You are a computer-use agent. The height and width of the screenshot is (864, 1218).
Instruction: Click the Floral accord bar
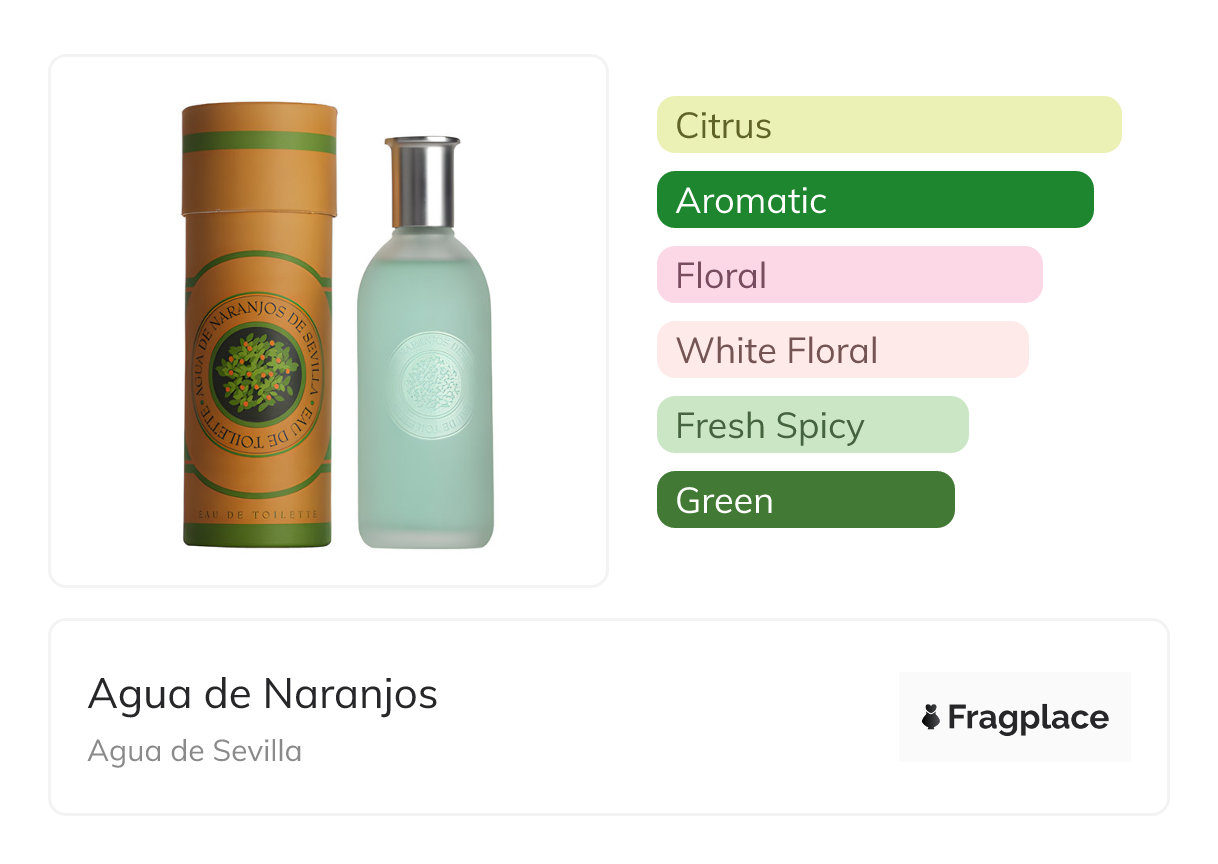850,275
